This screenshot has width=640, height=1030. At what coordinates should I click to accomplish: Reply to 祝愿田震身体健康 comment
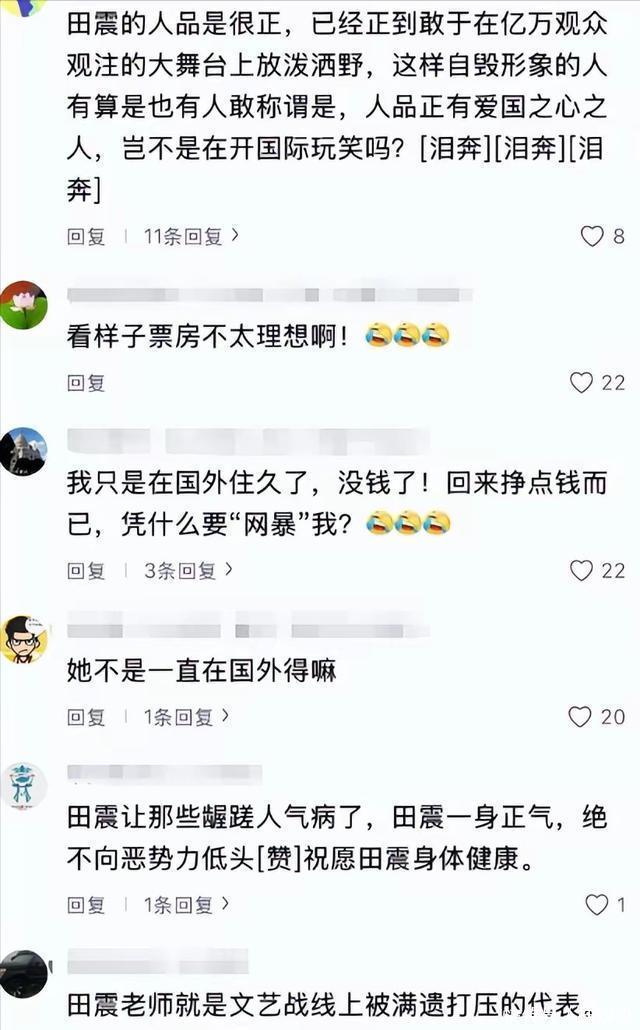coord(86,905)
